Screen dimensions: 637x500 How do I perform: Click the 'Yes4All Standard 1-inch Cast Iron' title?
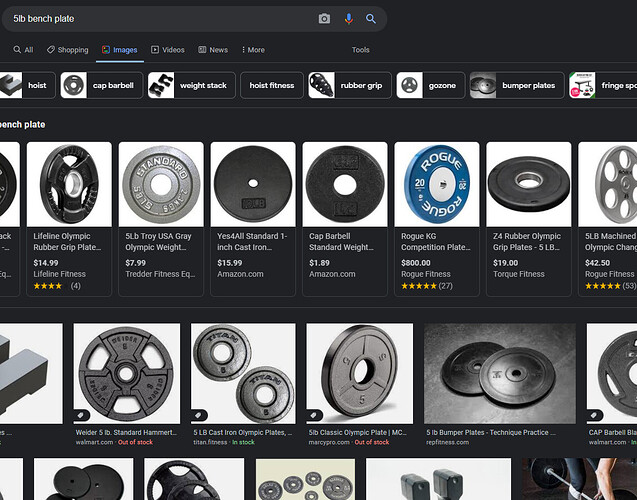pyautogui.click(x=252, y=242)
